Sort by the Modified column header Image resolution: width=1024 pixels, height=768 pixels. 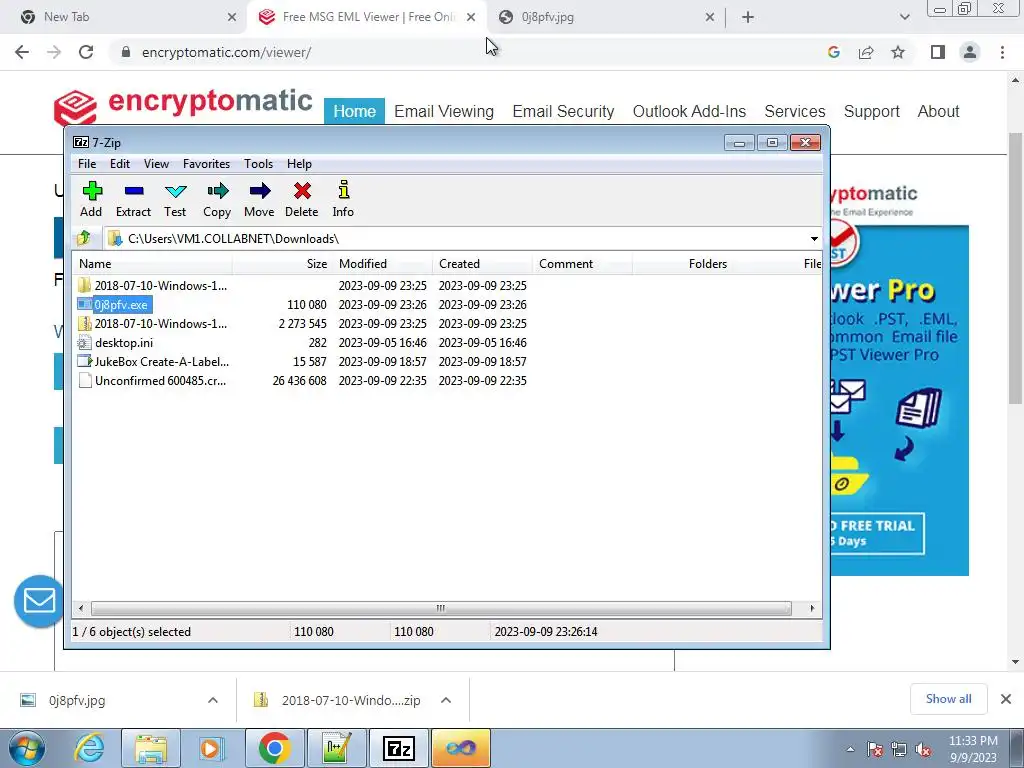click(x=383, y=264)
